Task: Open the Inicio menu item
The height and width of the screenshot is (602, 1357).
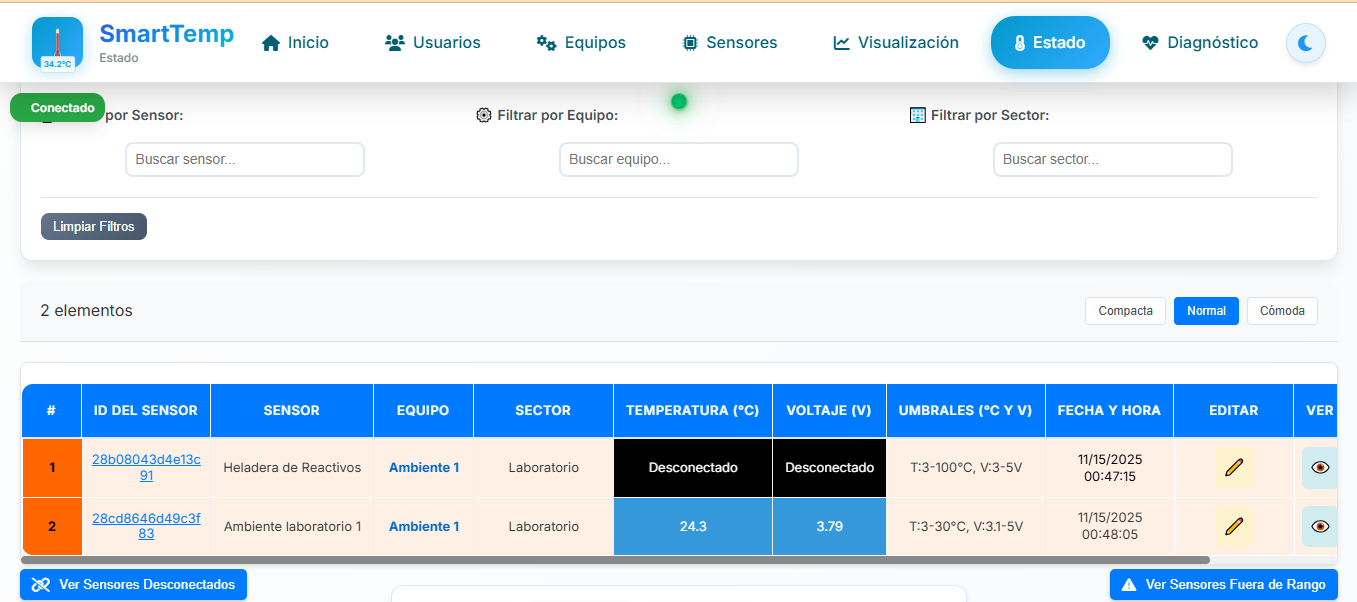Action: click(x=294, y=42)
